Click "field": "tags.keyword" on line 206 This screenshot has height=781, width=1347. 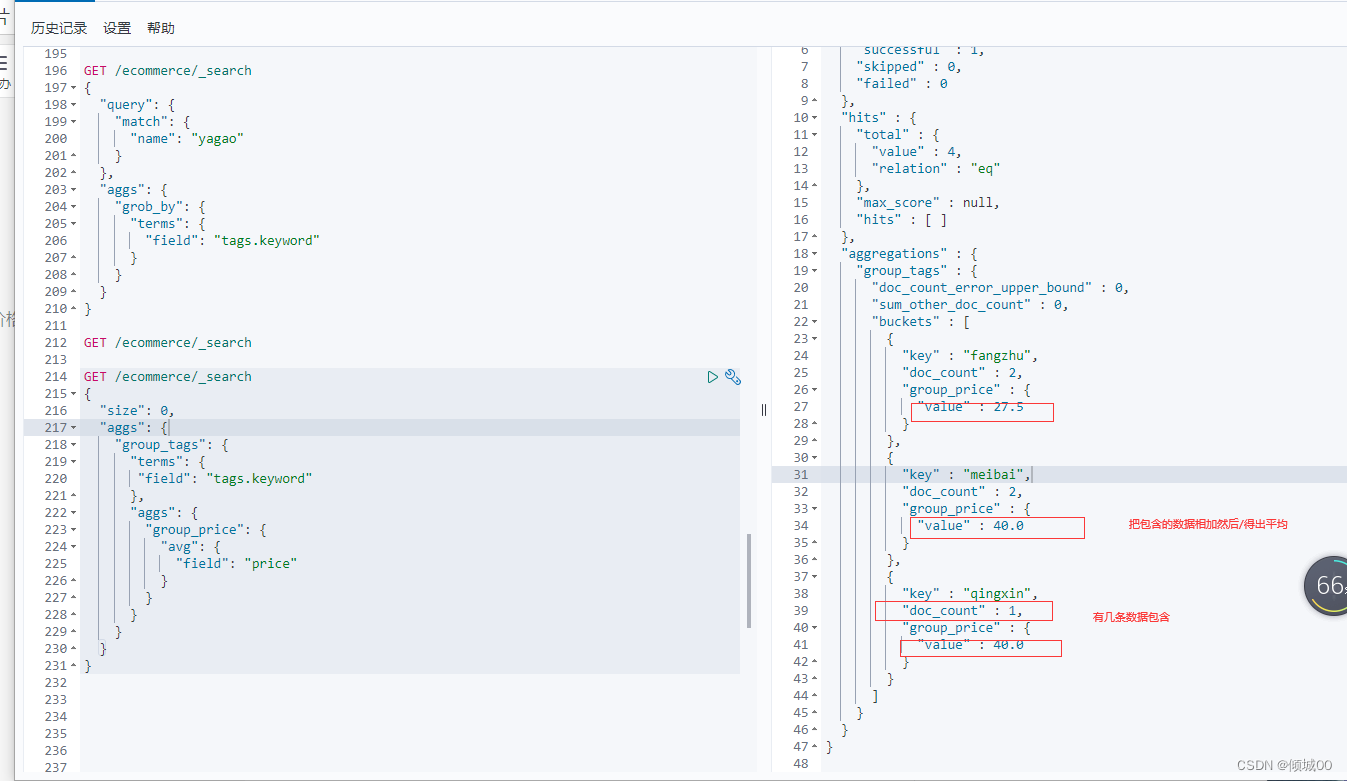(x=232, y=241)
